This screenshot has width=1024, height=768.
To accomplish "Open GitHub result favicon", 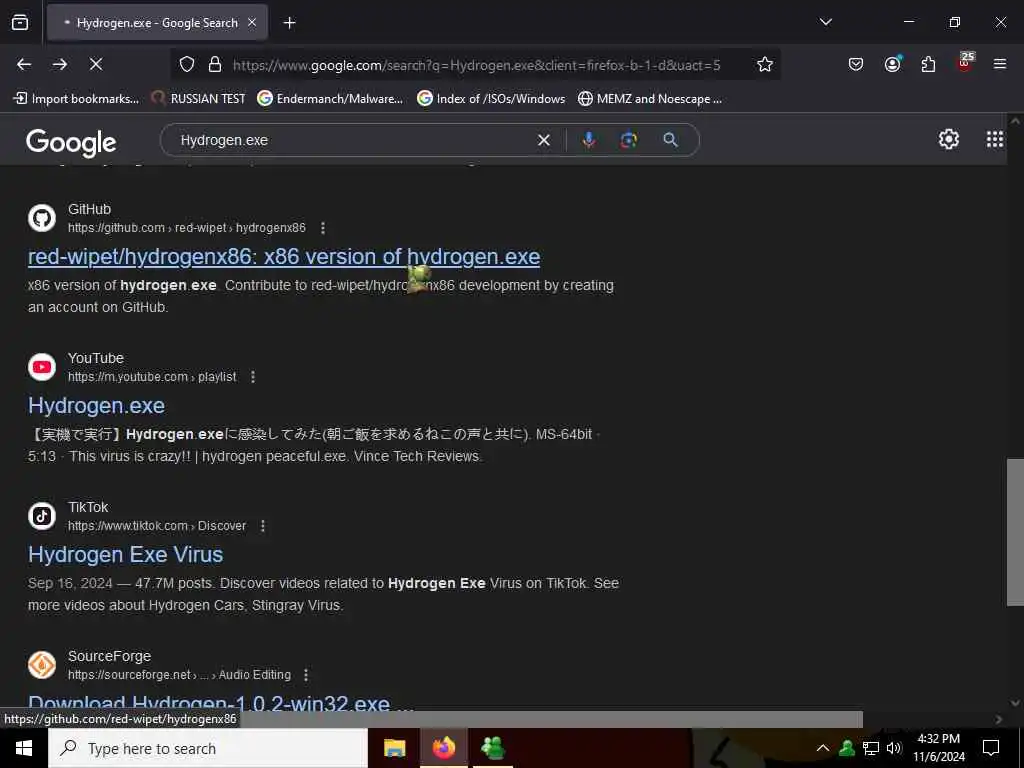I will tap(42, 217).
